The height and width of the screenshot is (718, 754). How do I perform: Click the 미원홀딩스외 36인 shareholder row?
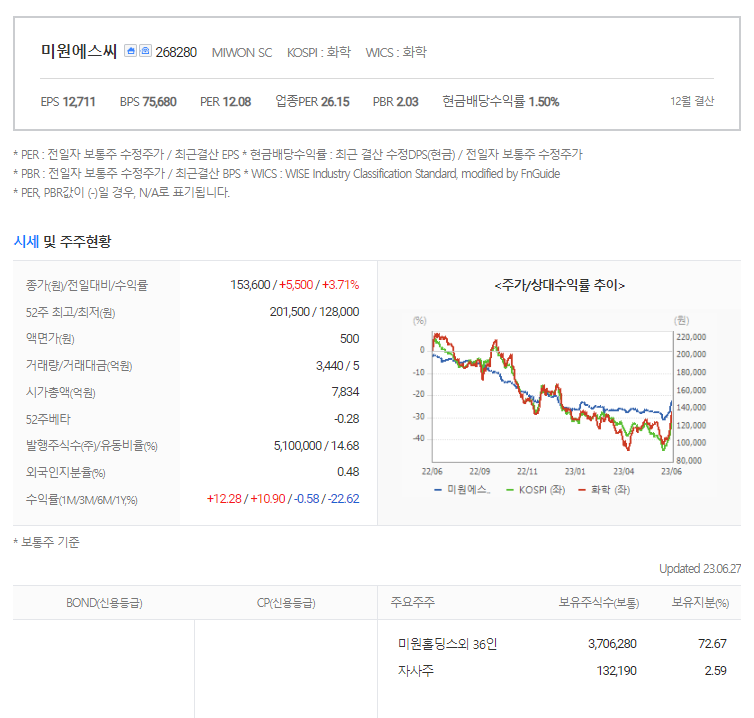point(447,643)
